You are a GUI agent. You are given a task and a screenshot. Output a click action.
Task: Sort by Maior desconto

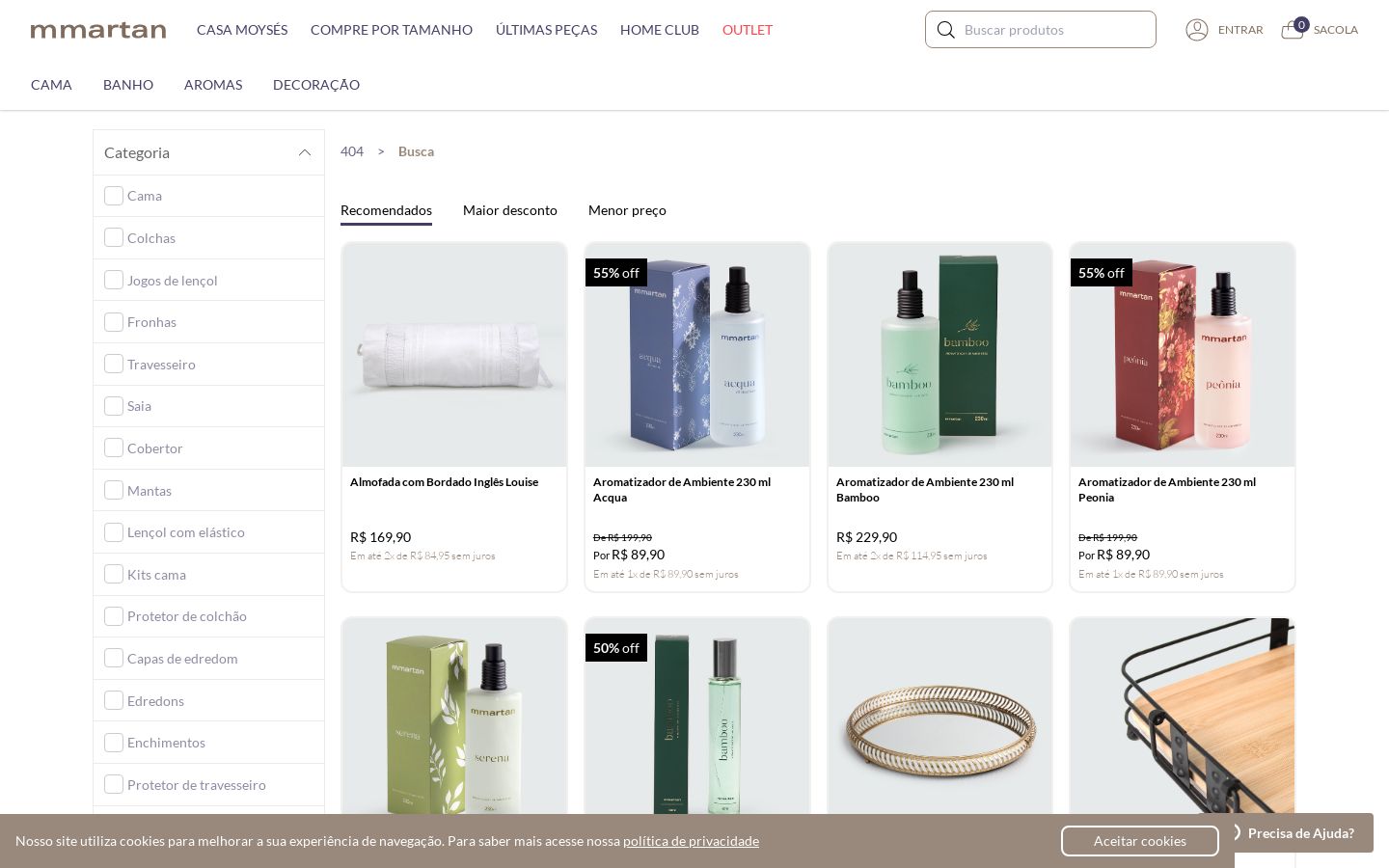click(x=510, y=210)
